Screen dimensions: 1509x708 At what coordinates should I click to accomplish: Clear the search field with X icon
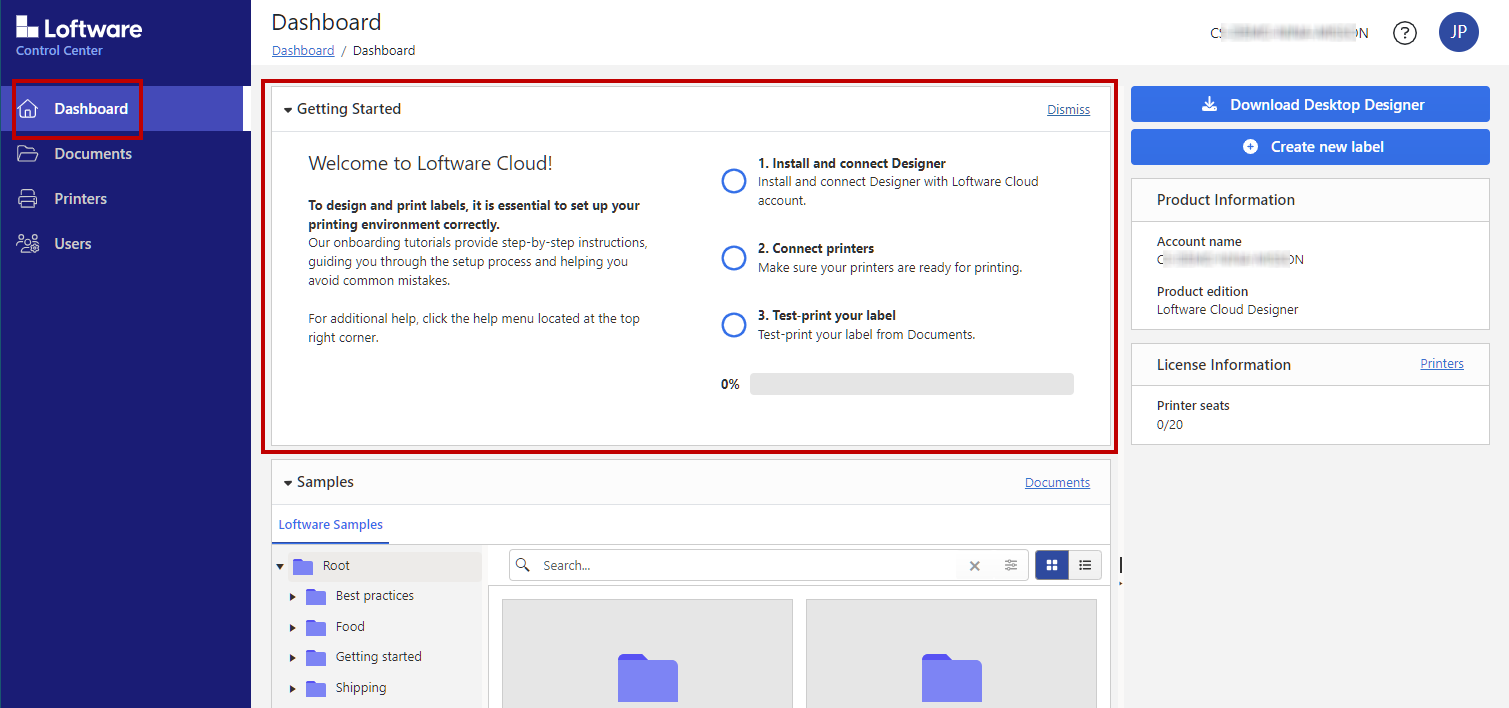tap(975, 566)
